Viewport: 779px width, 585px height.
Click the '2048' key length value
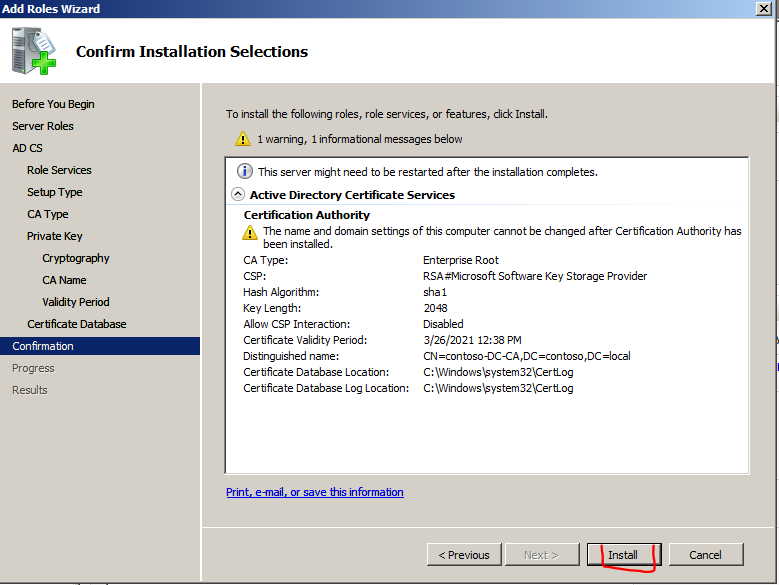tap(435, 308)
